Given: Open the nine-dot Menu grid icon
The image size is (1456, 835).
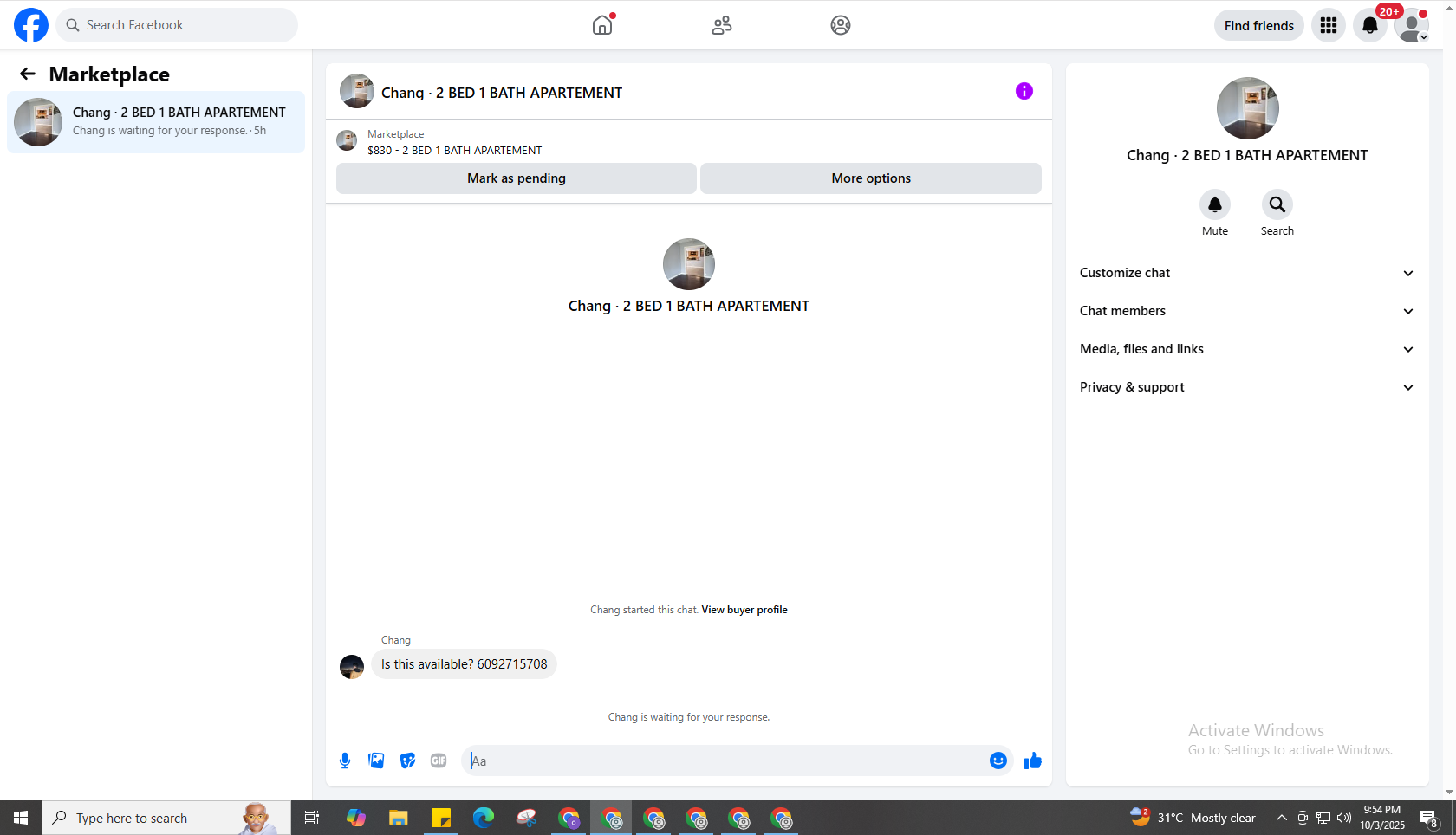Looking at the screenshot, I should [x=1329, y=25].
